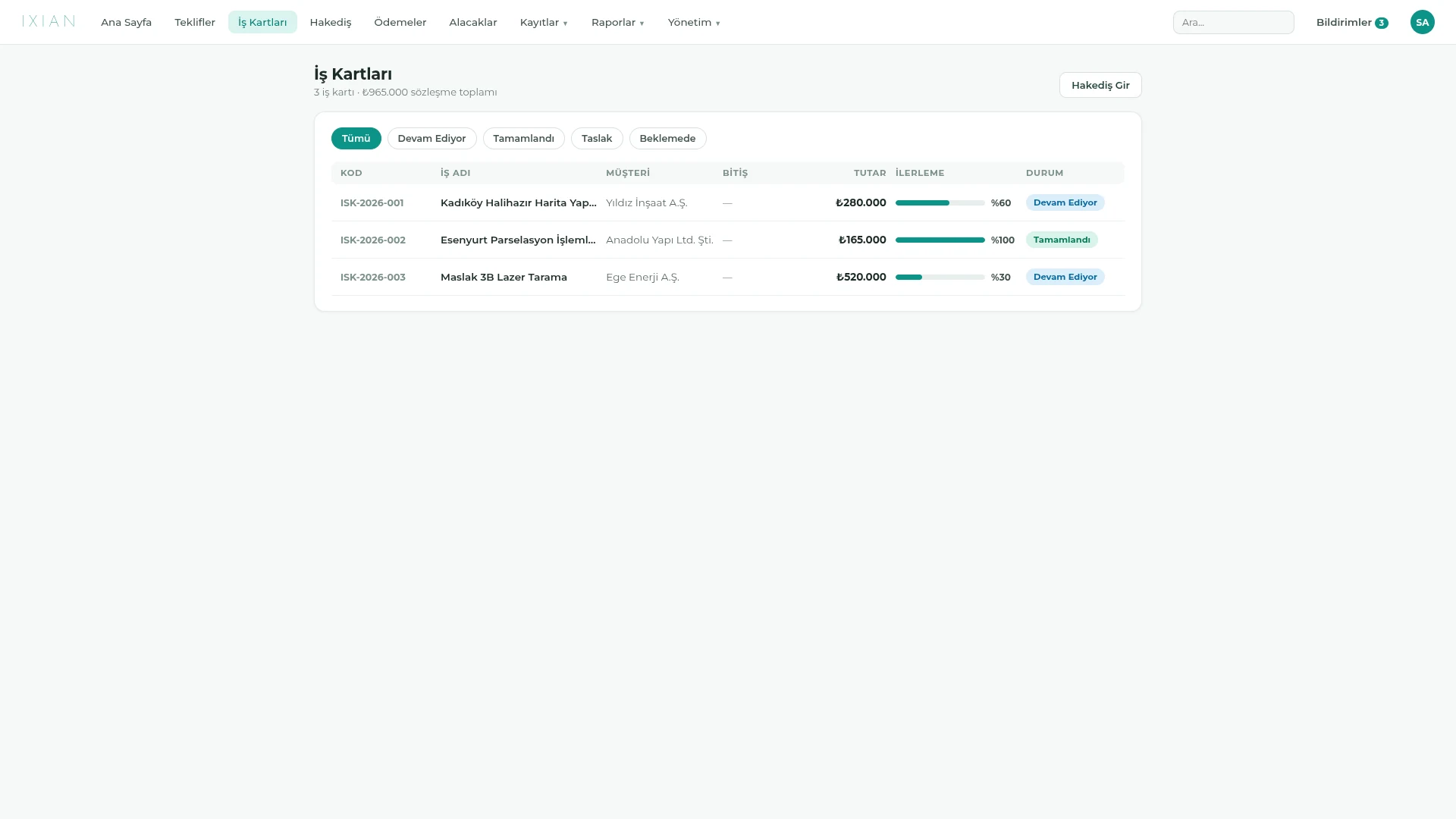1456x819 pixels.
Task: Filter by Tamamlandı chip
Action: click(x=523, y=138)
